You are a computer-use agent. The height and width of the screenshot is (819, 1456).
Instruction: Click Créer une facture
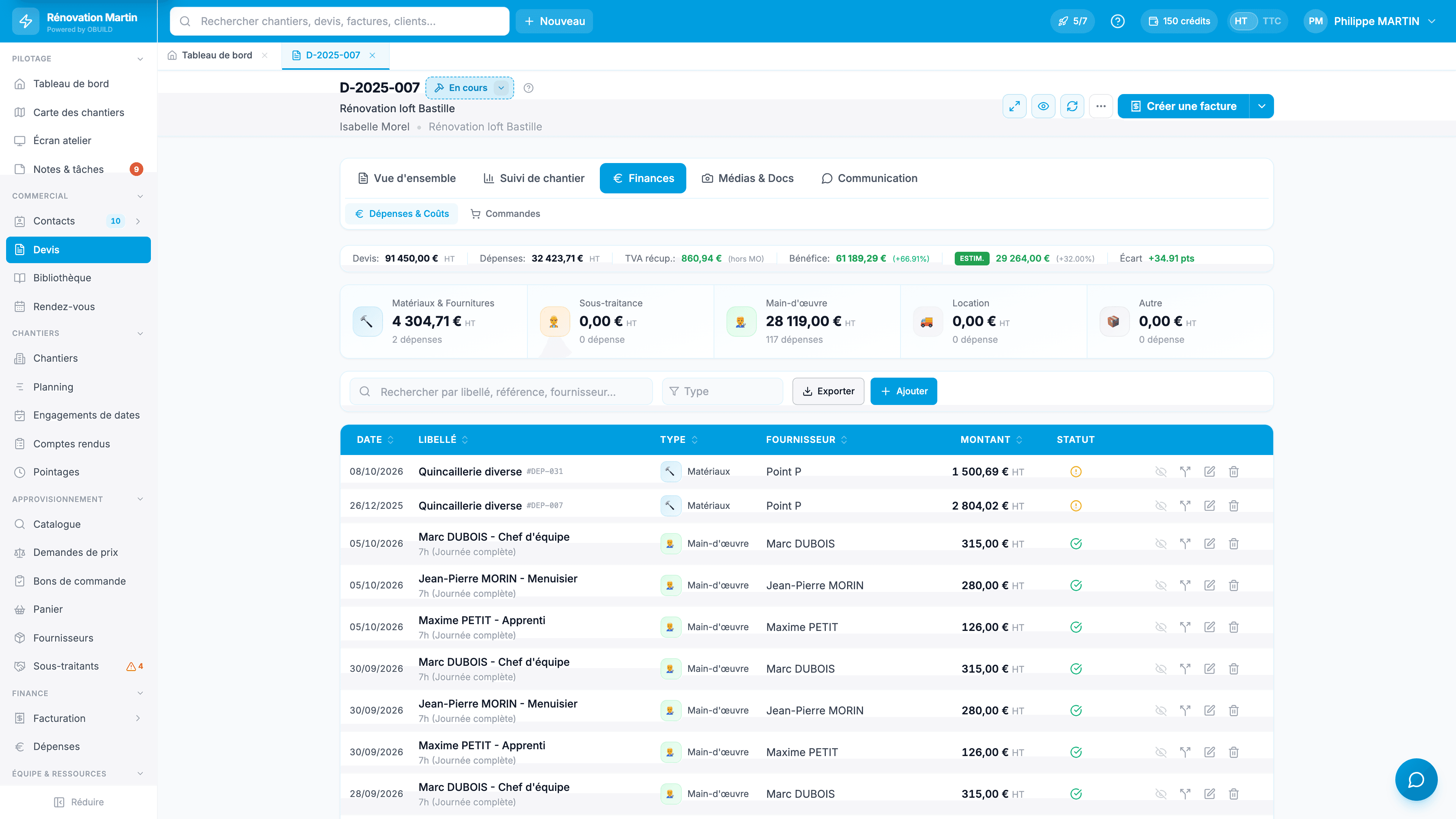(x=1183, y=106)
